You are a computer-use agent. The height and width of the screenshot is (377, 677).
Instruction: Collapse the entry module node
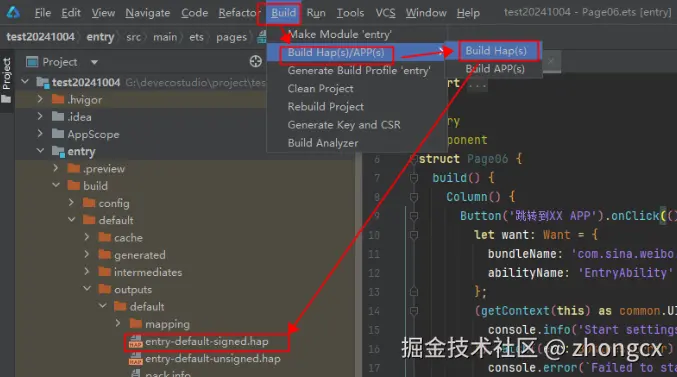point(41,151)
